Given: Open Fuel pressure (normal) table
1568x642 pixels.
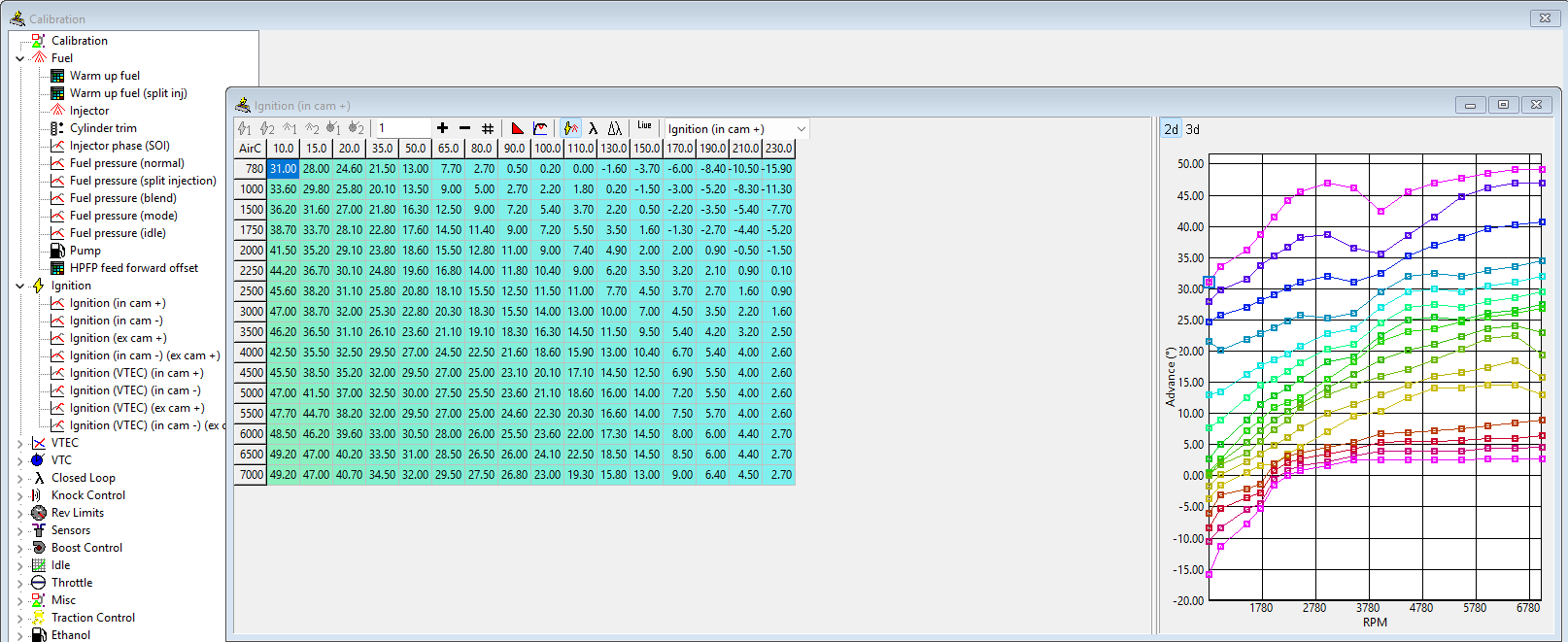Looking at the screenshot, I should (126, 163).
